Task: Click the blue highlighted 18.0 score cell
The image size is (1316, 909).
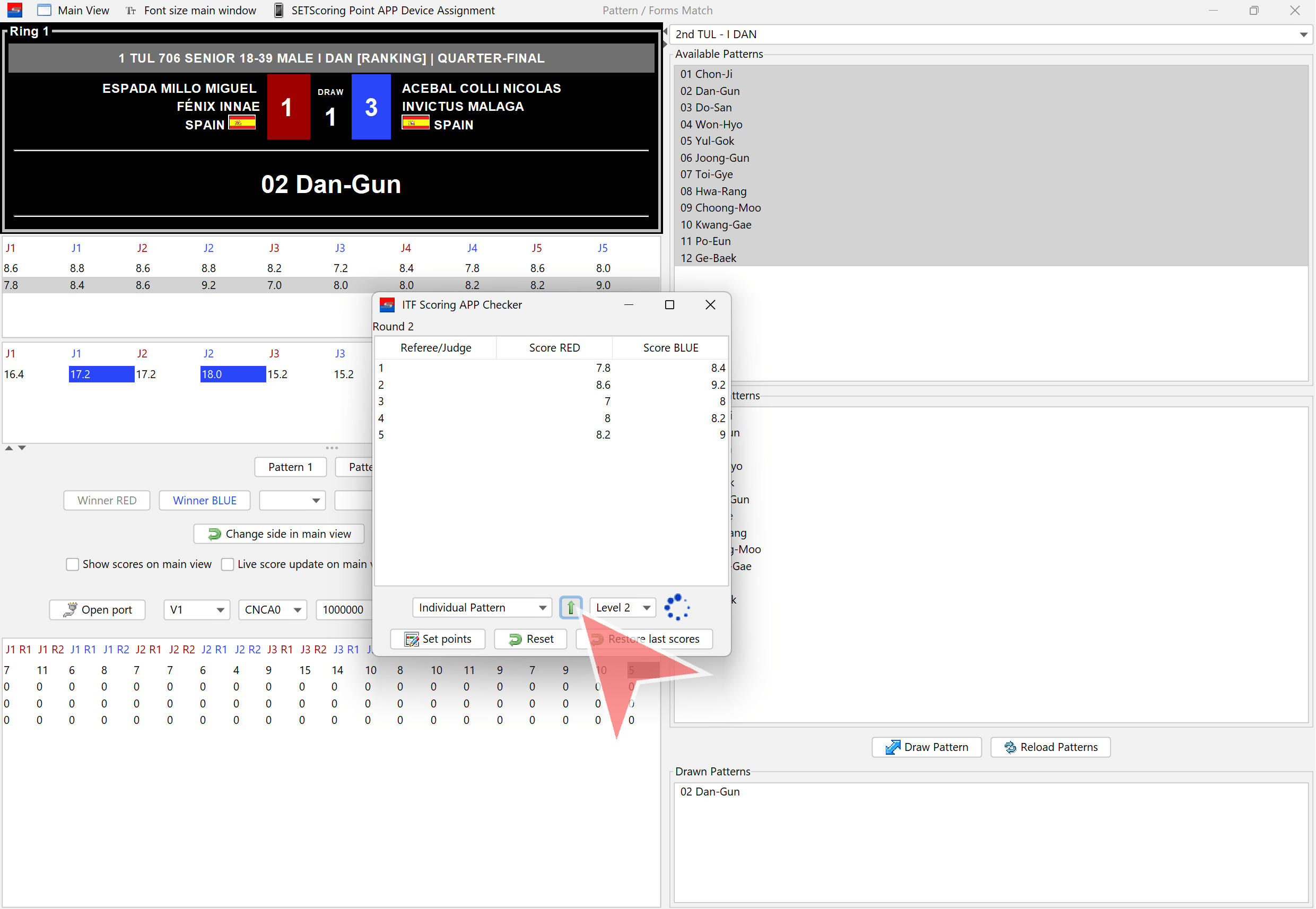Action: pos(232,374)
